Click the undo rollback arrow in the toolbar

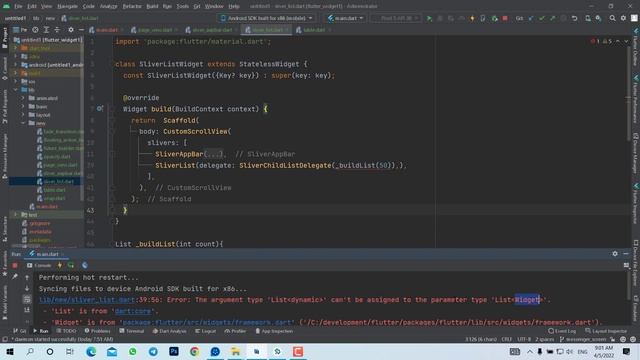coord(574,18)
